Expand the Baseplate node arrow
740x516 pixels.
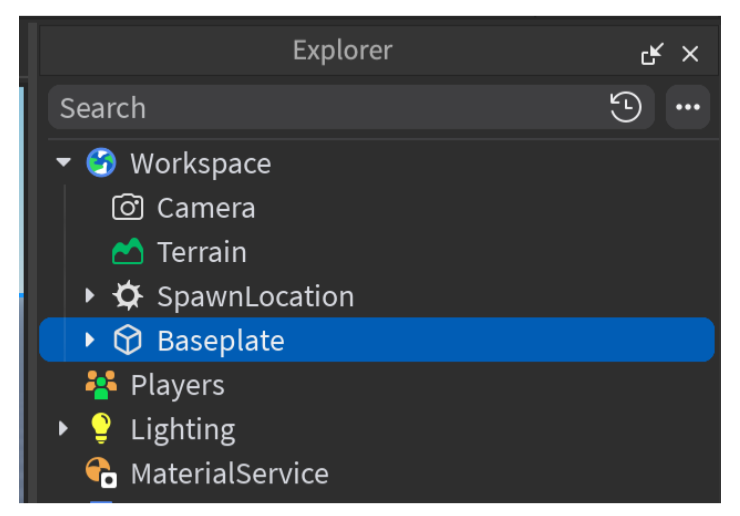(x=90, y=341)
